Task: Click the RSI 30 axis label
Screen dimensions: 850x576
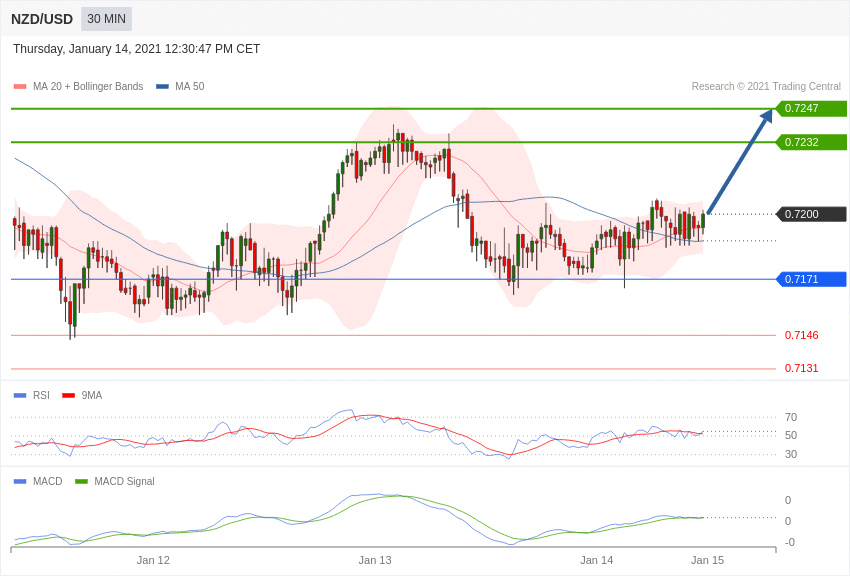Action: point(791,454)
